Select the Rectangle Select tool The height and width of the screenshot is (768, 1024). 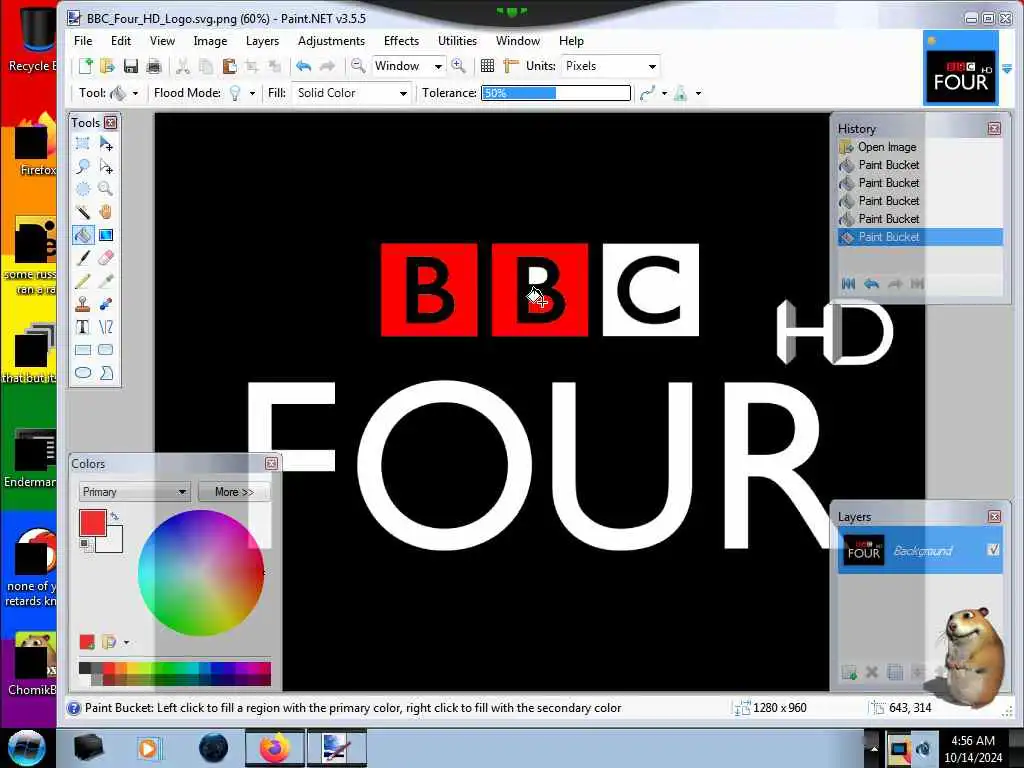(83, 144)
